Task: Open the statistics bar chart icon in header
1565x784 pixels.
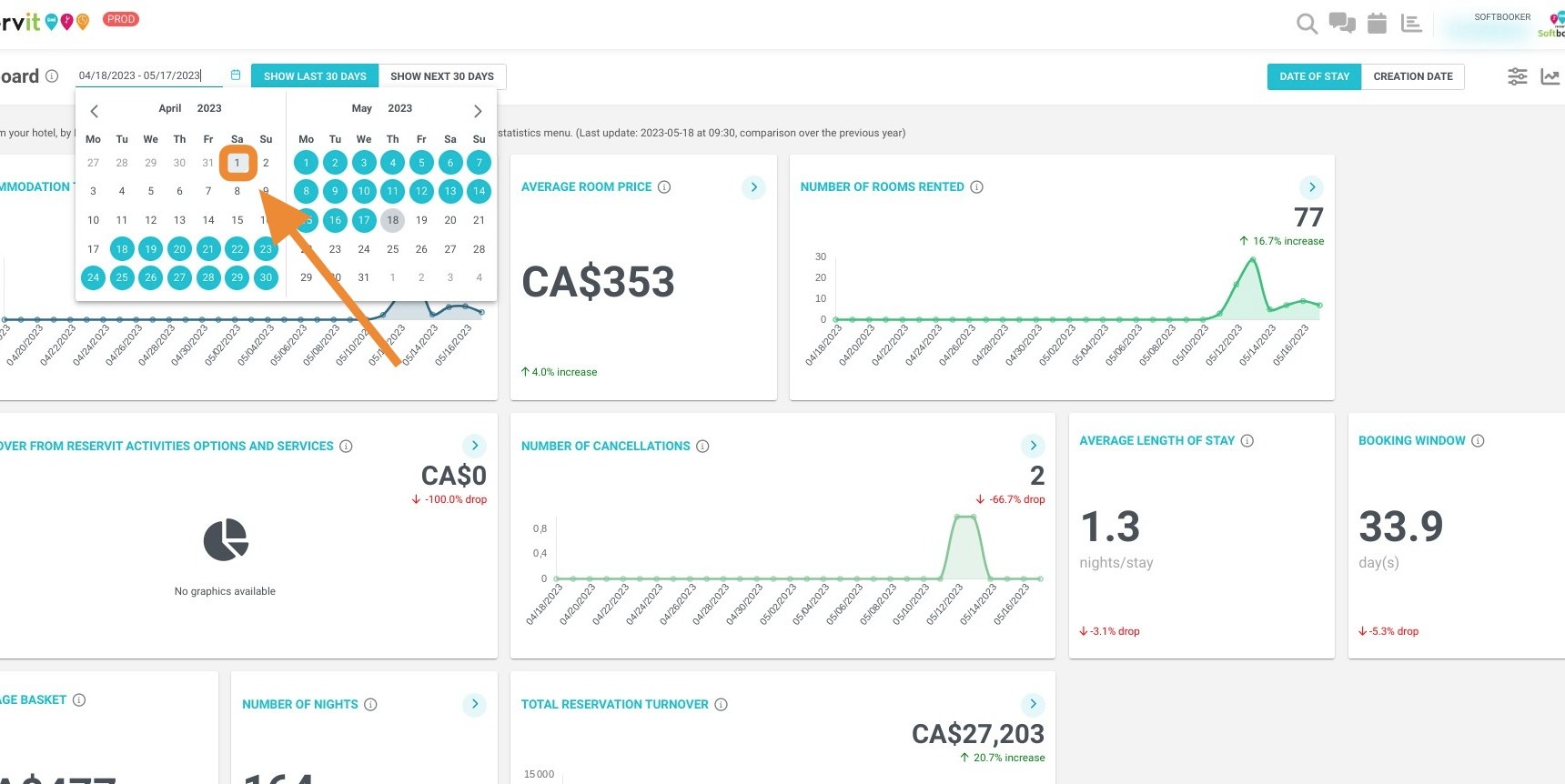Action: (1412, 23)
